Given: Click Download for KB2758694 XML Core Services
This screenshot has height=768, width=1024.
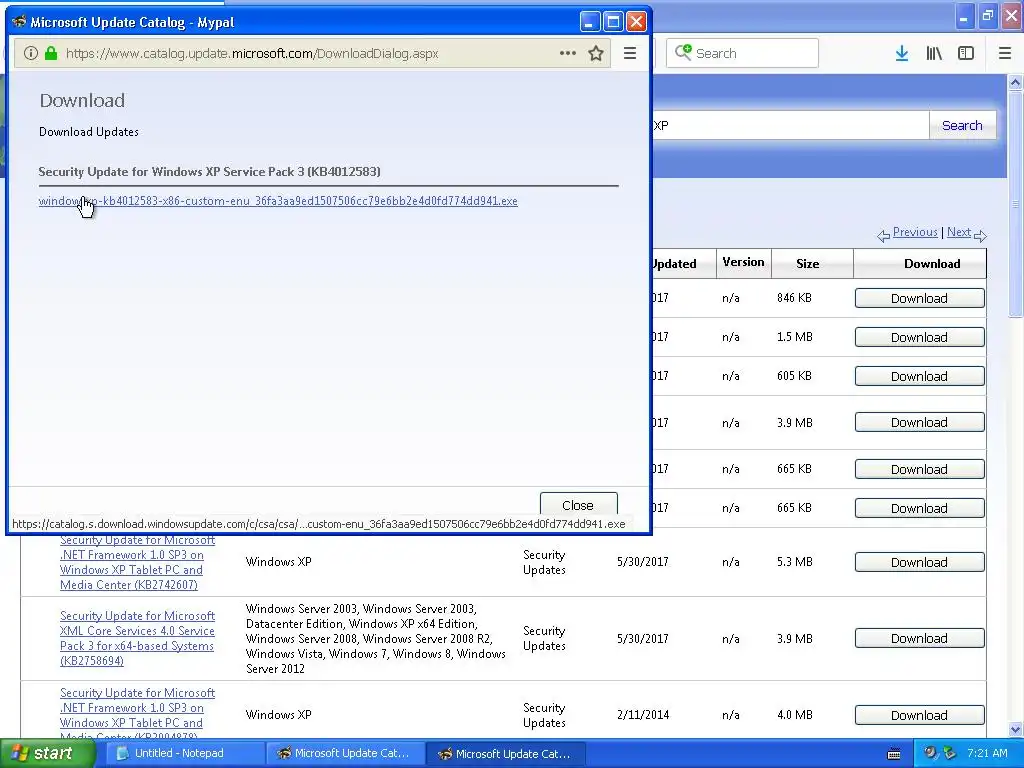Looking at the screenshot, I should (x=920, y=638).
